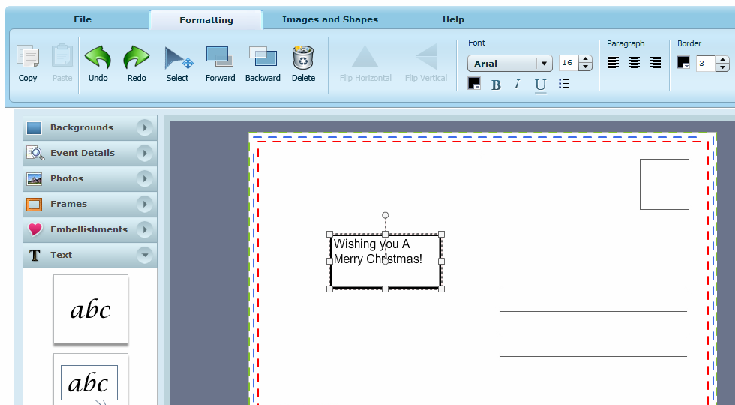This screenshot has width=735, height=405.
Task: Click the rotation handle above the text box
Action: (385, 215)
